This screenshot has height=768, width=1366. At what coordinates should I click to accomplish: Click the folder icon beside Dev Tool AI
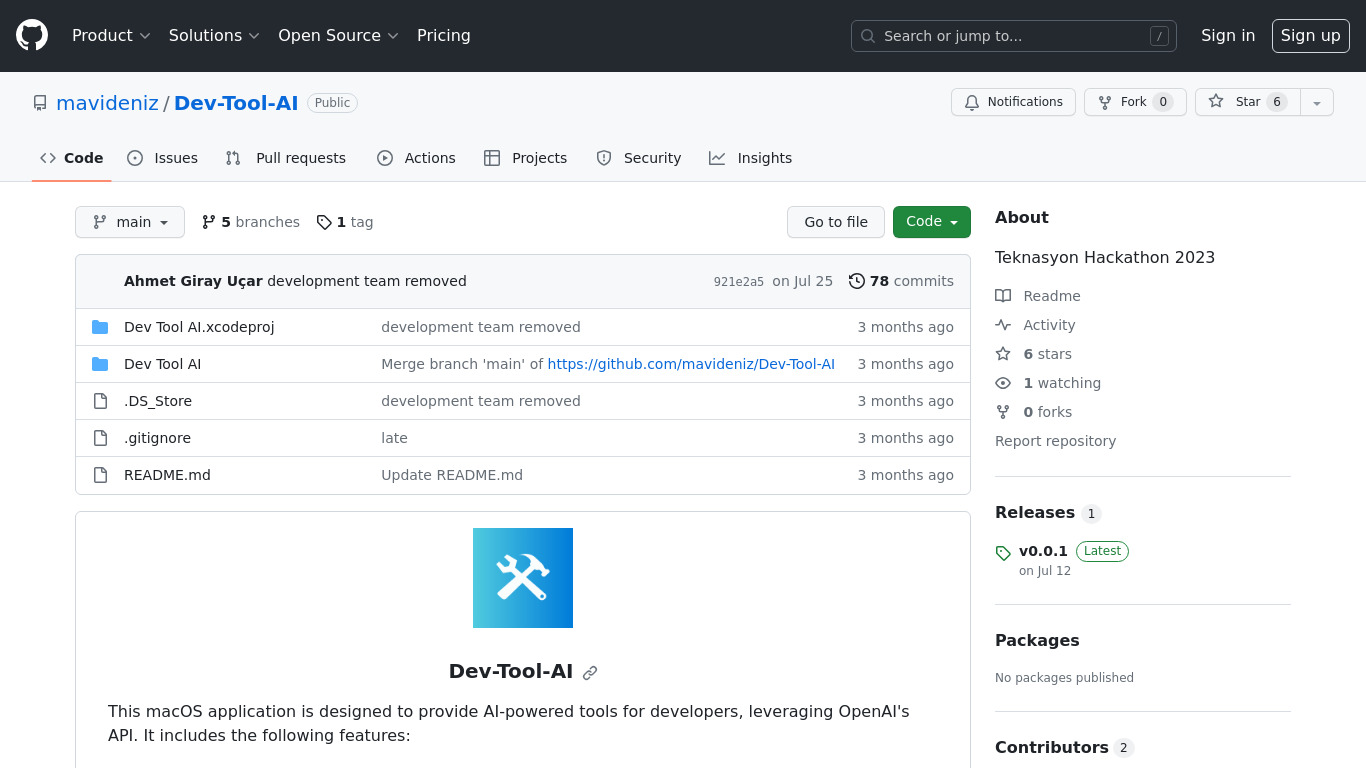tap(100, 364)
